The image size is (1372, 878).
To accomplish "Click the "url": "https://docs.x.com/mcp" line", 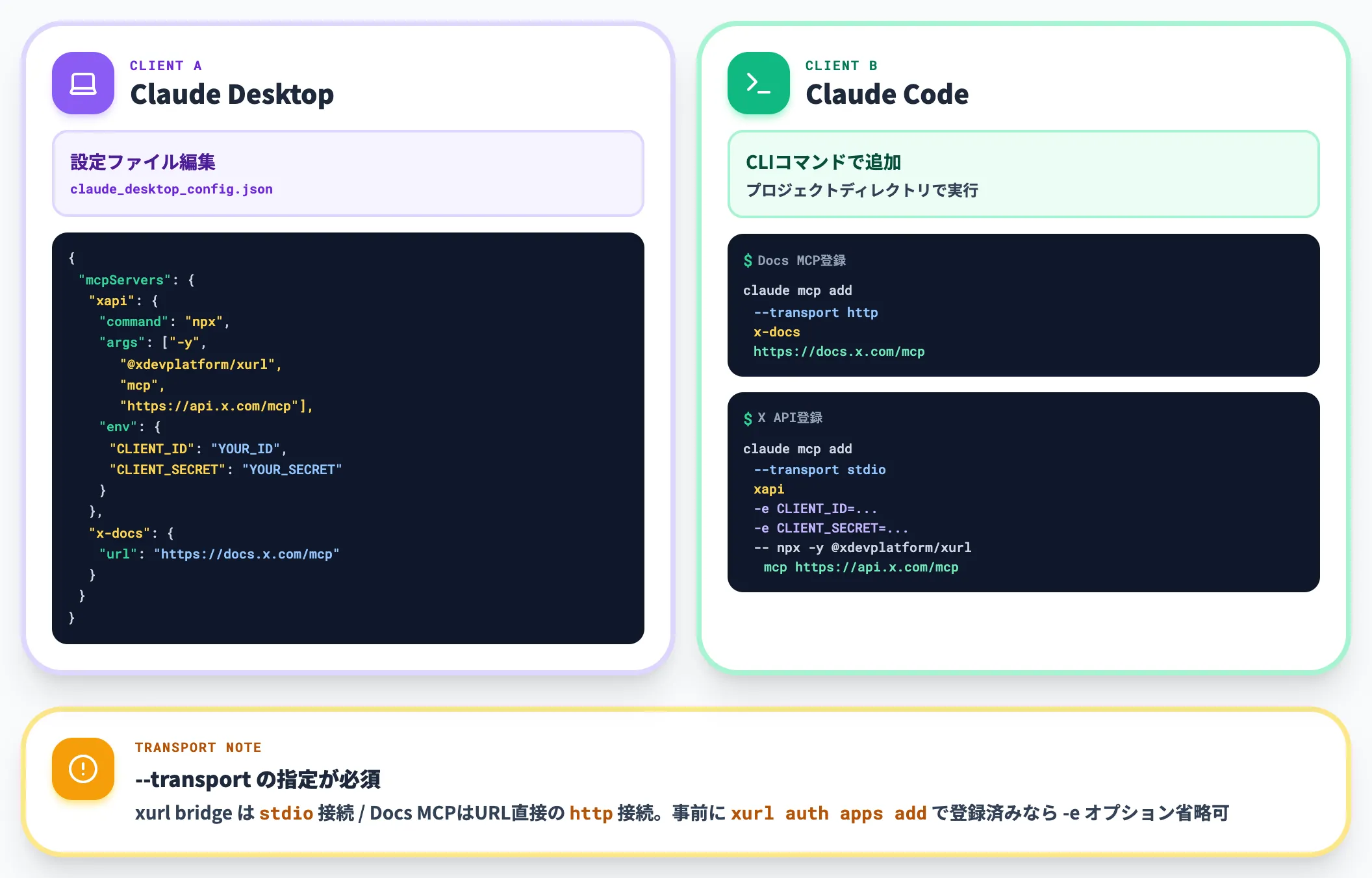I will (219, 554).
